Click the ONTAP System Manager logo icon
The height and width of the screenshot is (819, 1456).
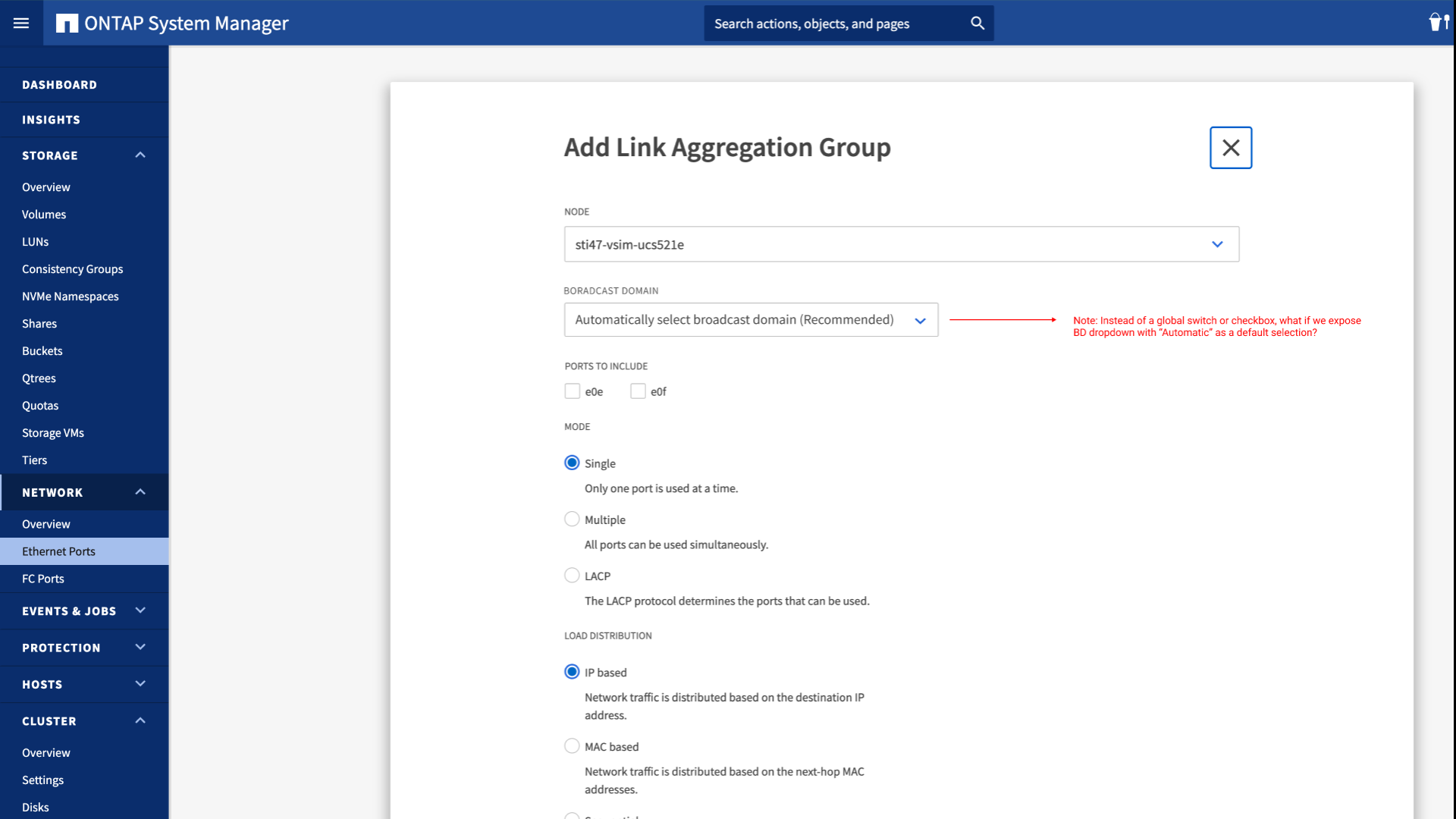(x=67, y=22)
